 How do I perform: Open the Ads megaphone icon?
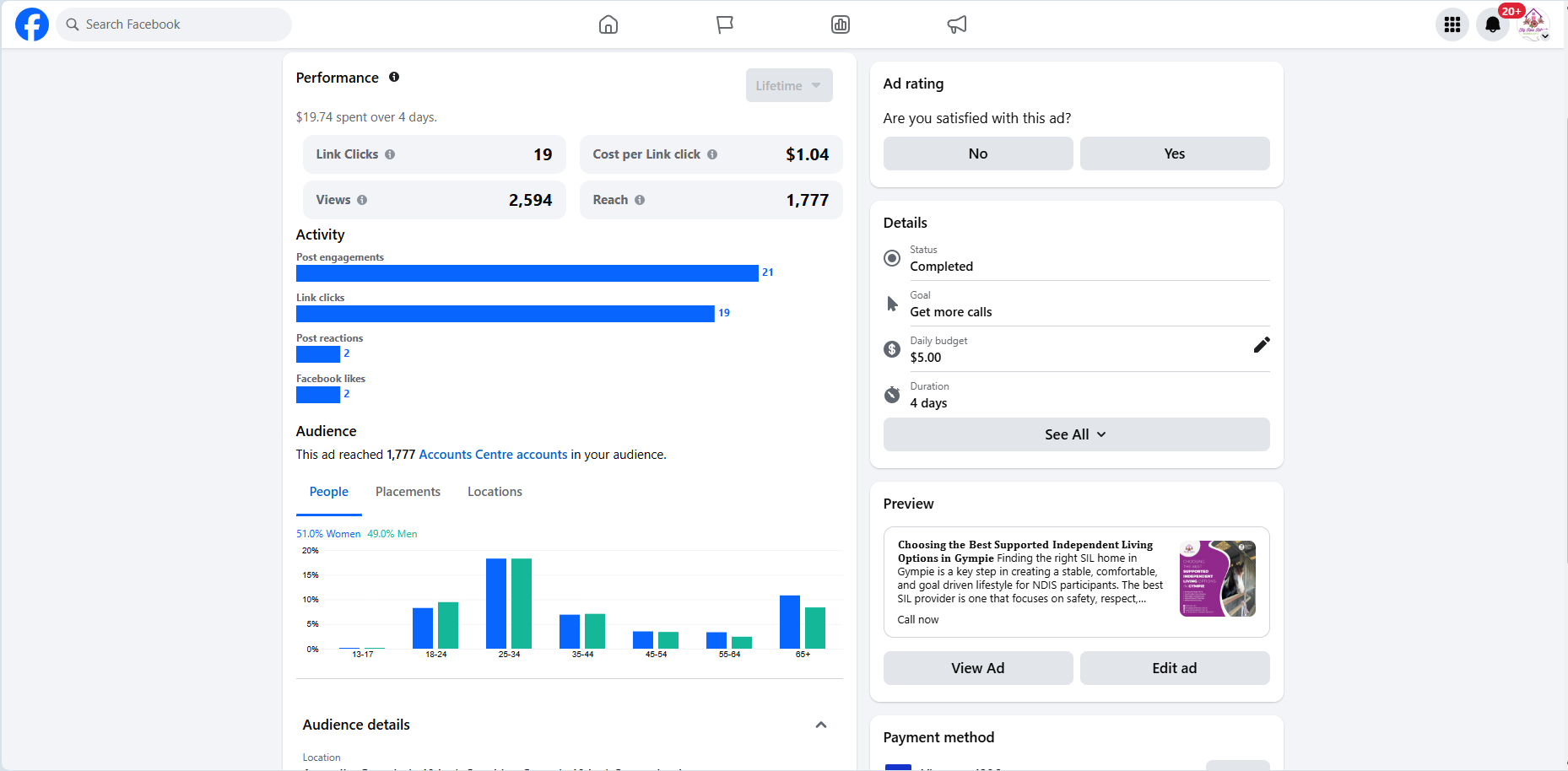pyautogui.click(x=956, y=24)
